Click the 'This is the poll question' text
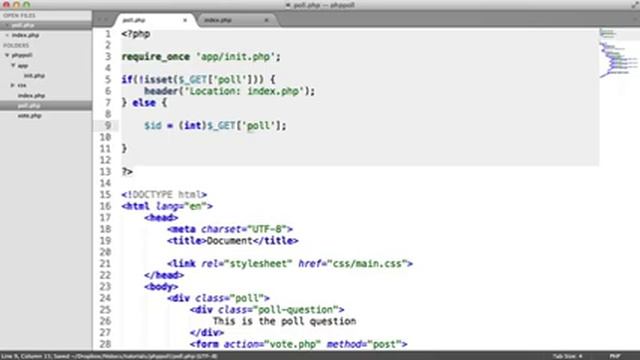This screenshot has height=360, width=640. coord(284,321)
